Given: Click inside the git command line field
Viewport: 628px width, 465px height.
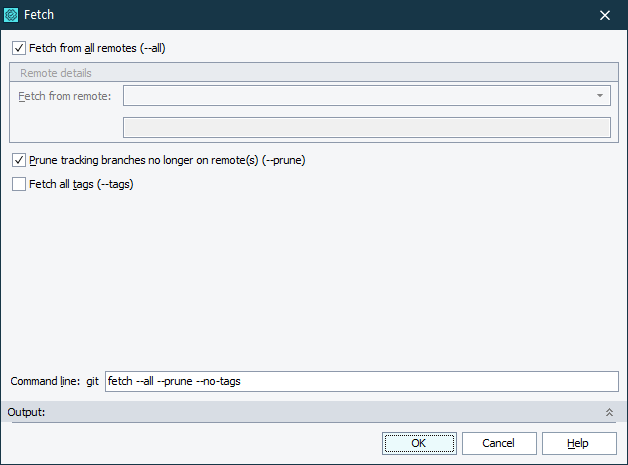Looking at the screenshot, I should click(362, 382).
